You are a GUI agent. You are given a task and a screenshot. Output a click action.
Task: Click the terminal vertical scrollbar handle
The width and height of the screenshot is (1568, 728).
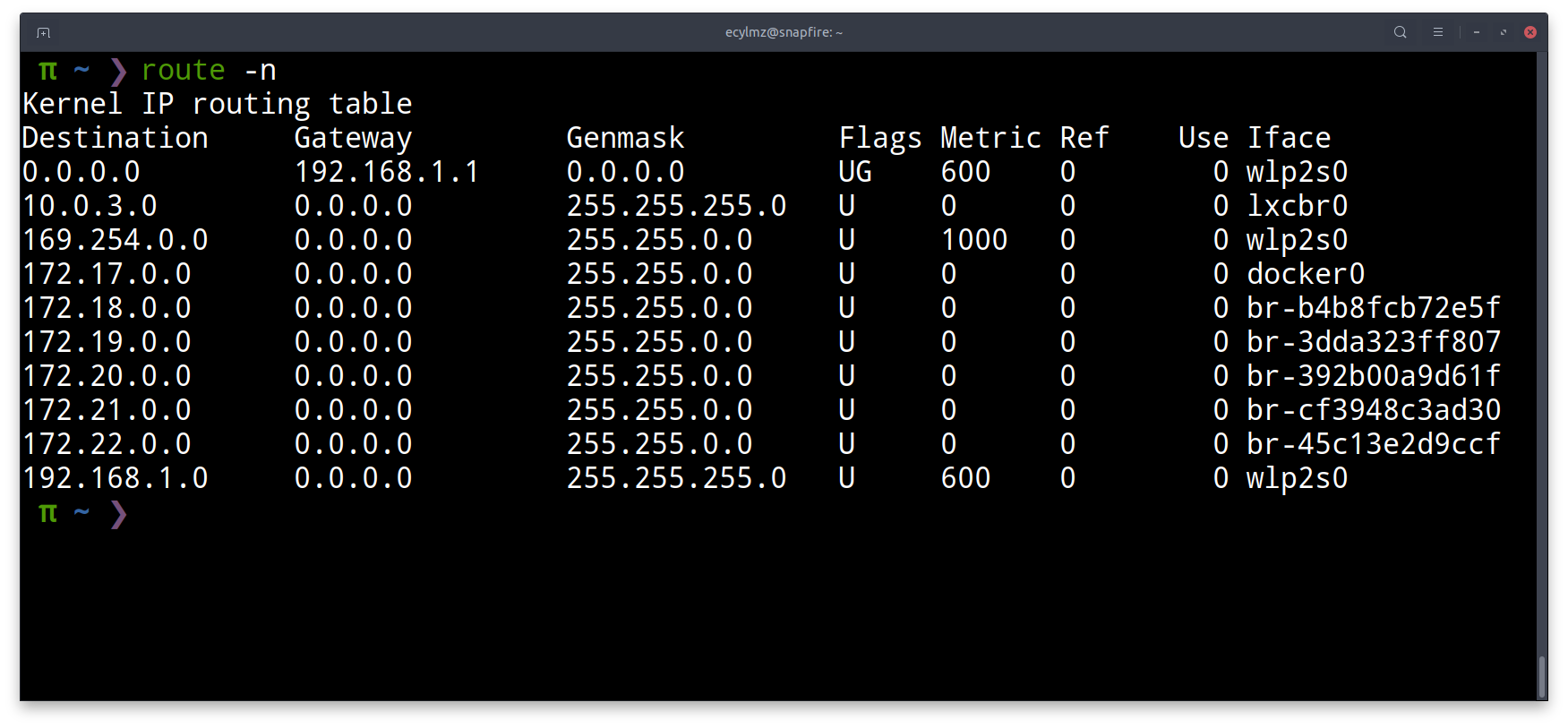click(1541, 676)
